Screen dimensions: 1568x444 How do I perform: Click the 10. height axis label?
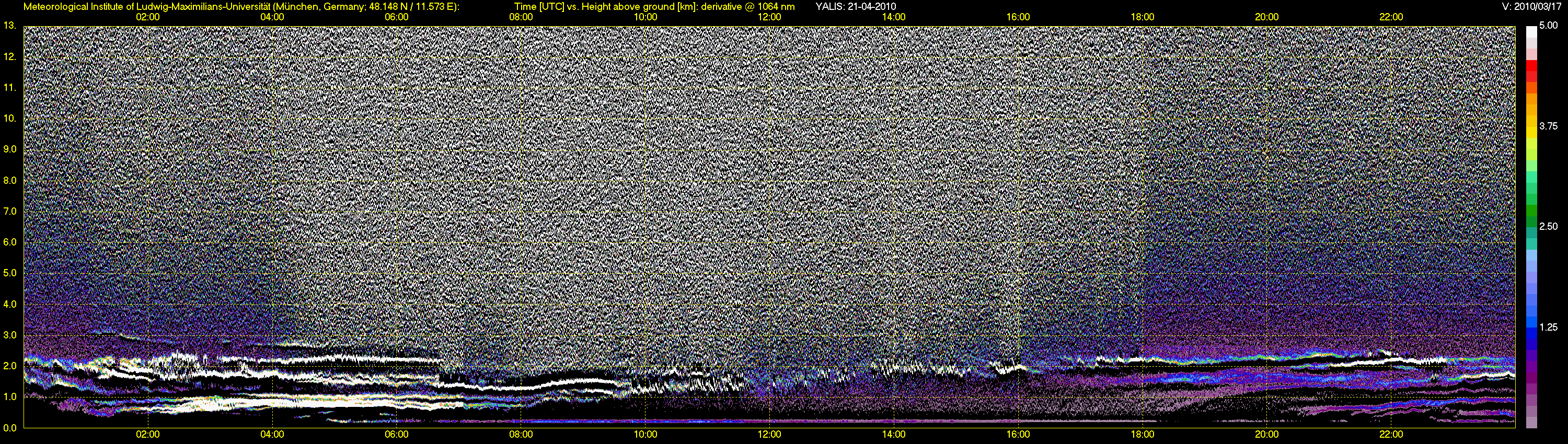point(10,118)
